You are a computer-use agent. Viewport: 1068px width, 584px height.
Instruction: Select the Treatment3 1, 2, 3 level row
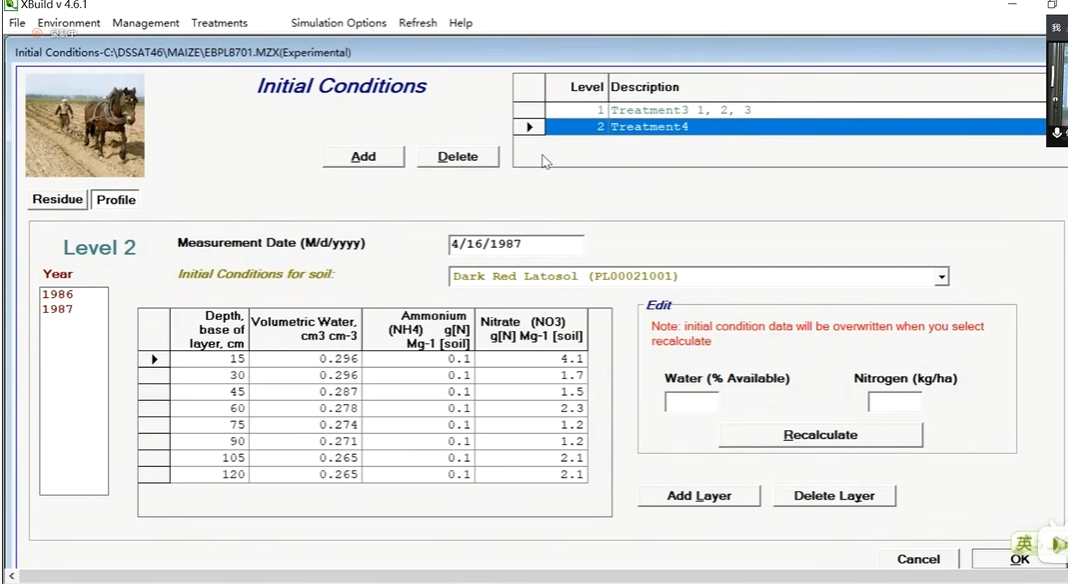[x=680, y=110]
